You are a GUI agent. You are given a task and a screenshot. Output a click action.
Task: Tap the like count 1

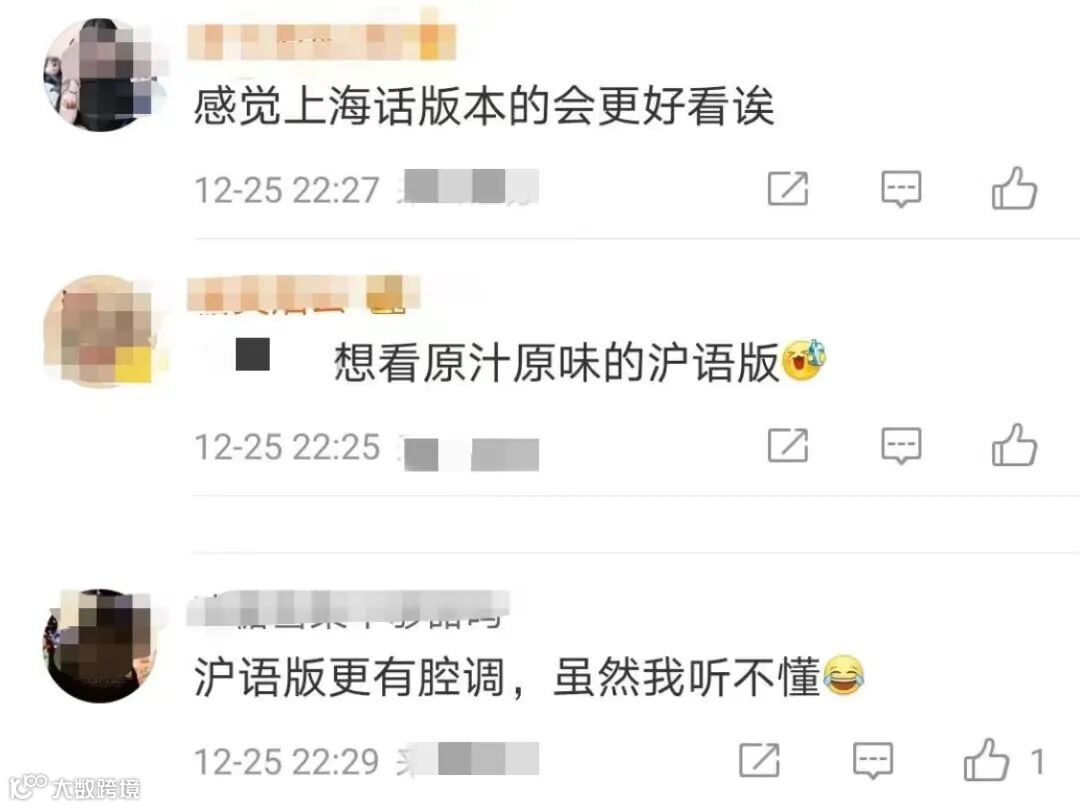pyautogui.click(x=1037, y=762)
